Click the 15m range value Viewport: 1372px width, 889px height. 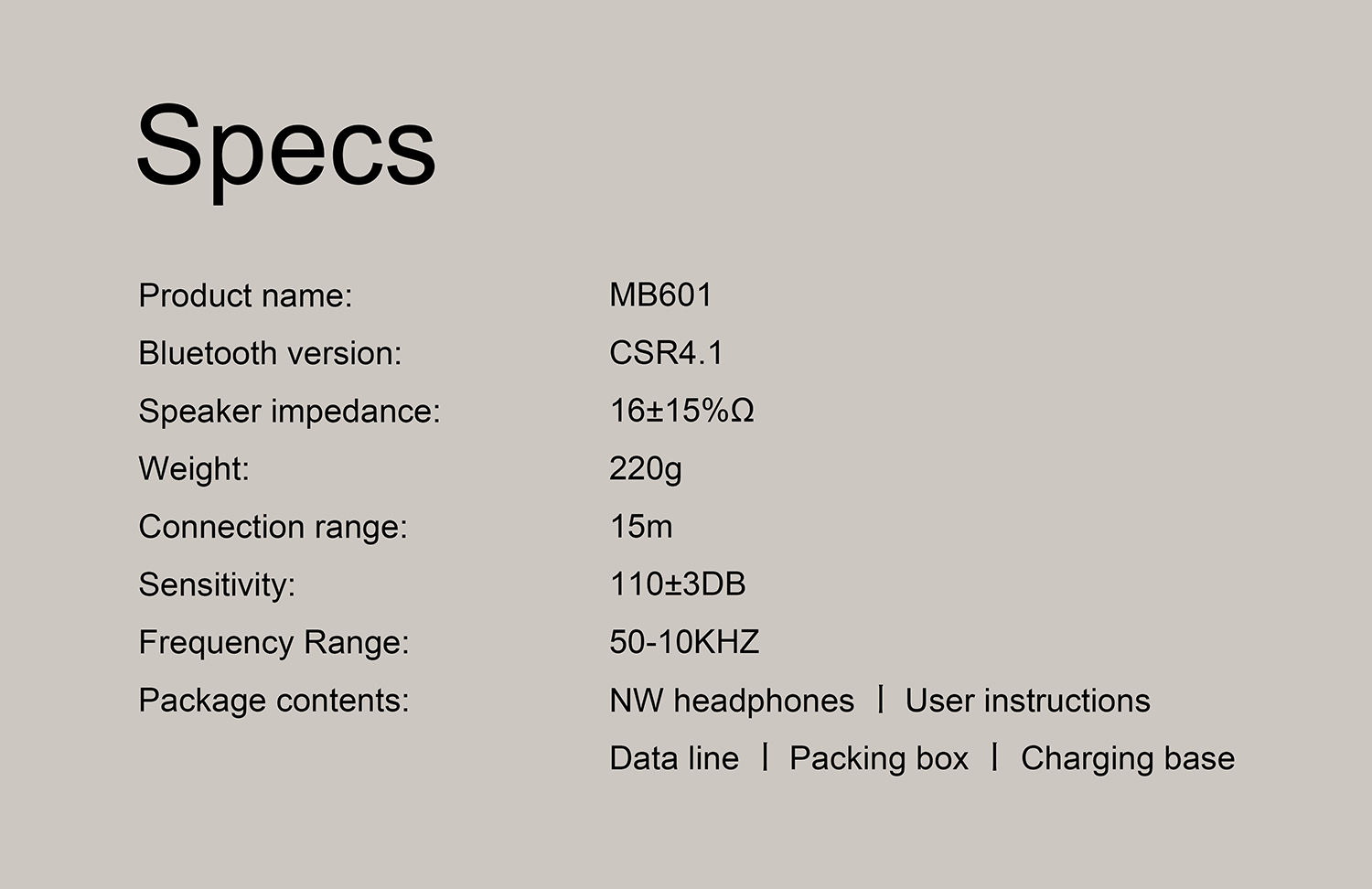tap(641, 526)
